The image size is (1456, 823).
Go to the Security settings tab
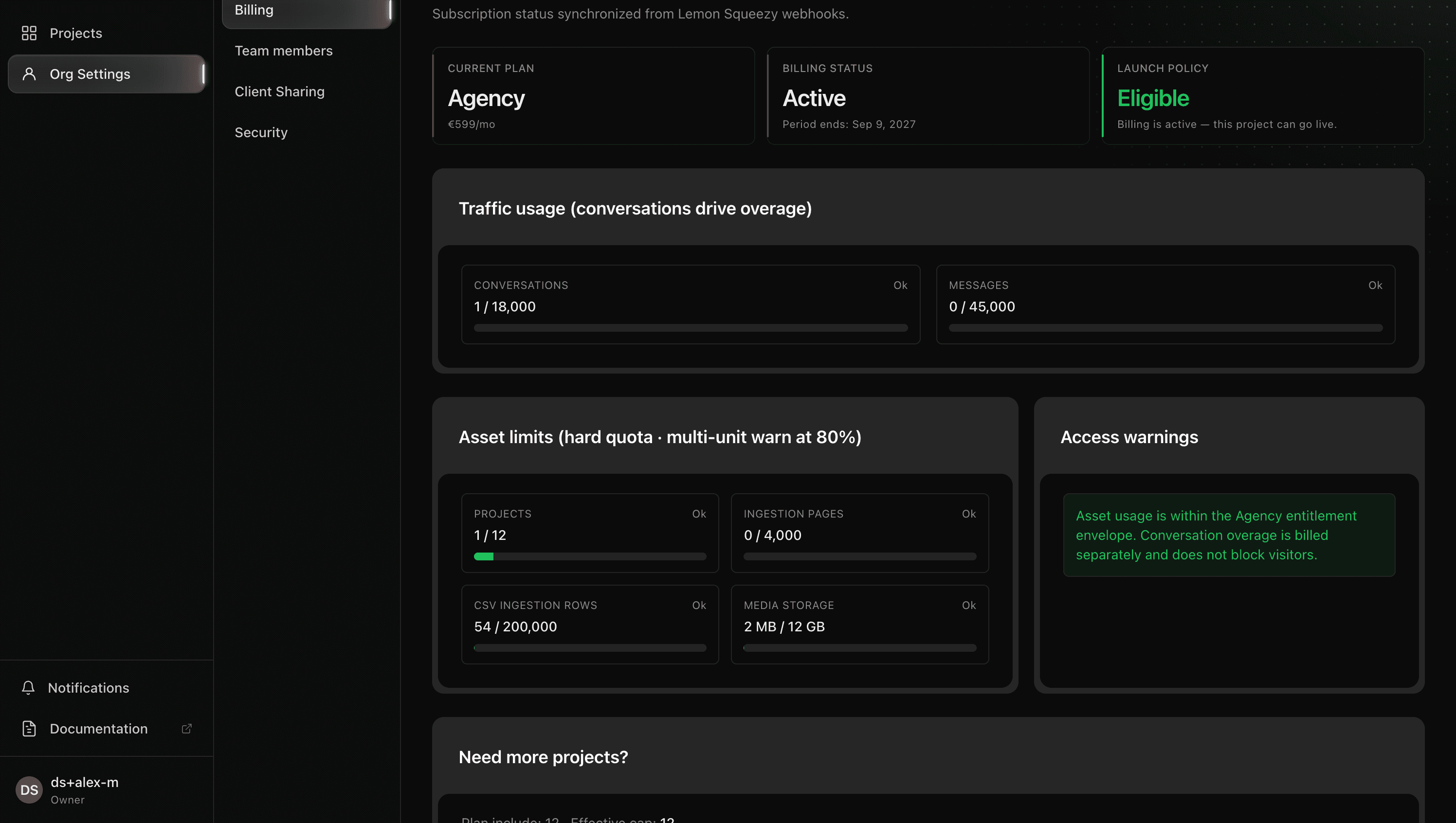(307, 132)
